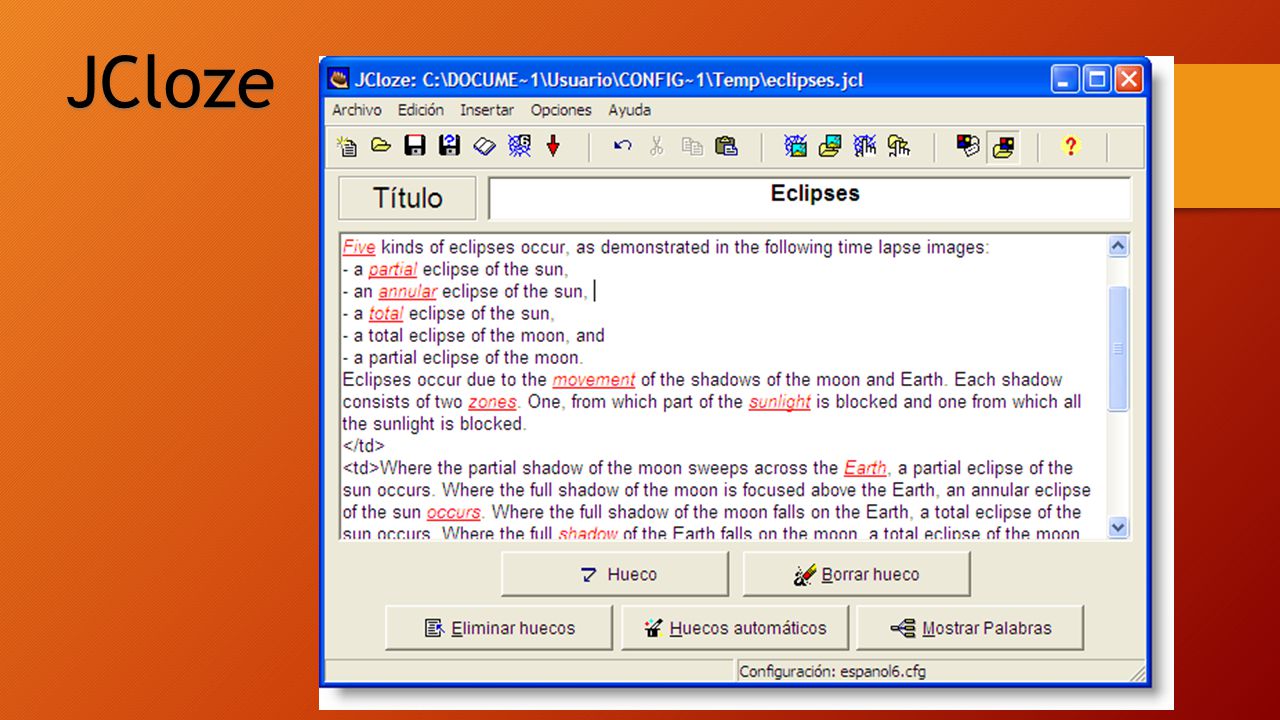The image size is (1280, 720).
Task: Open the Insertar menu
Action: (487, 110)
